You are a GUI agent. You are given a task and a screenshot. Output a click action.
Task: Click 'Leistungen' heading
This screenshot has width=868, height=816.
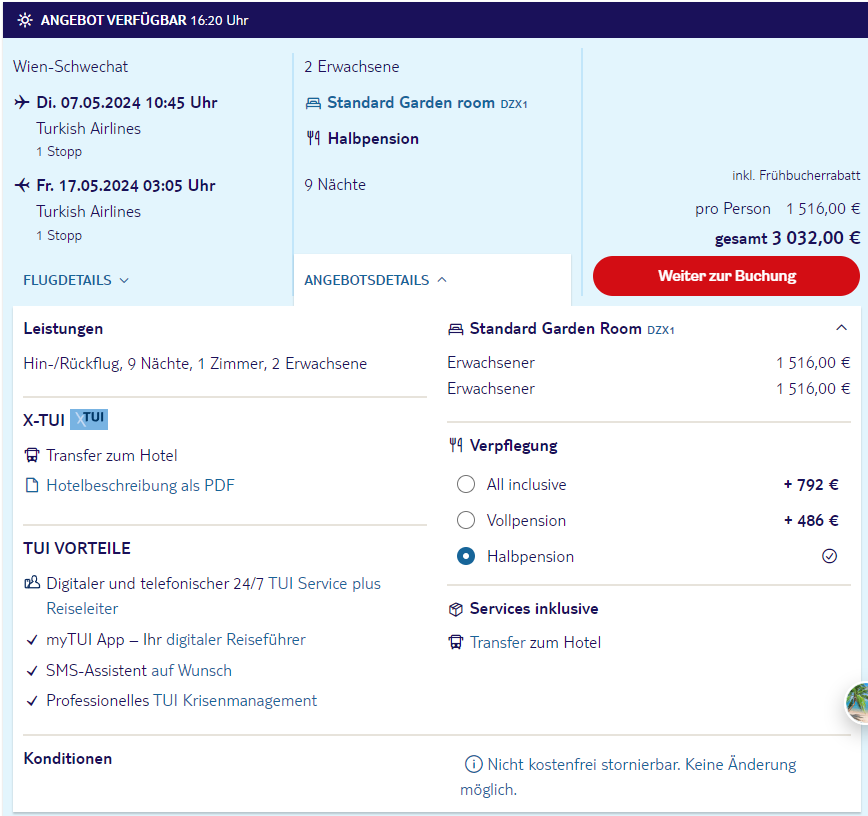pos(63,329)
